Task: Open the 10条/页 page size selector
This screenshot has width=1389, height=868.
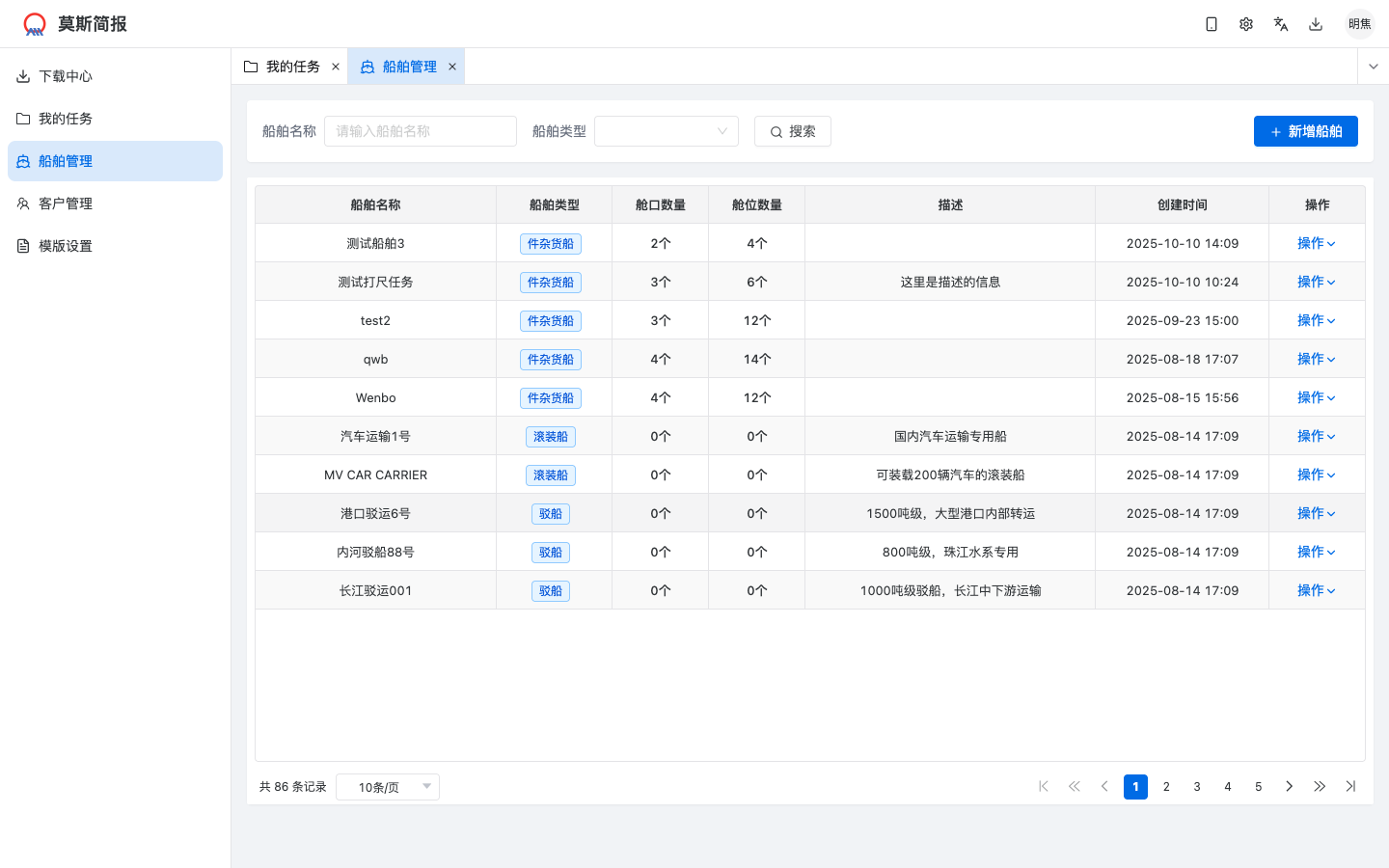Action: tap(387, 787)
